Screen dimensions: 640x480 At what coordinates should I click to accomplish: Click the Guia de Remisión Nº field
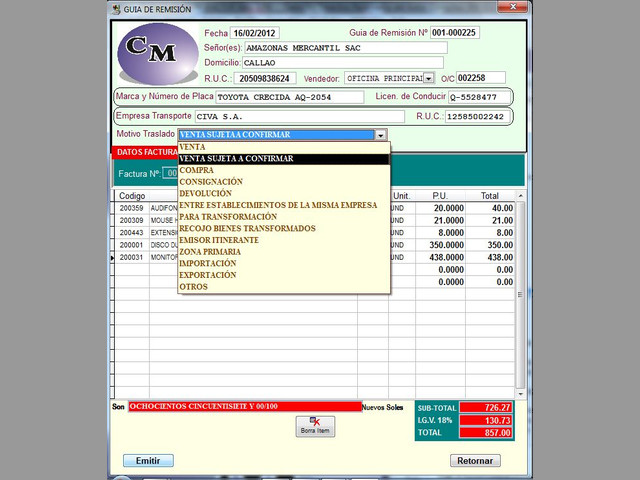coord(455,33)
